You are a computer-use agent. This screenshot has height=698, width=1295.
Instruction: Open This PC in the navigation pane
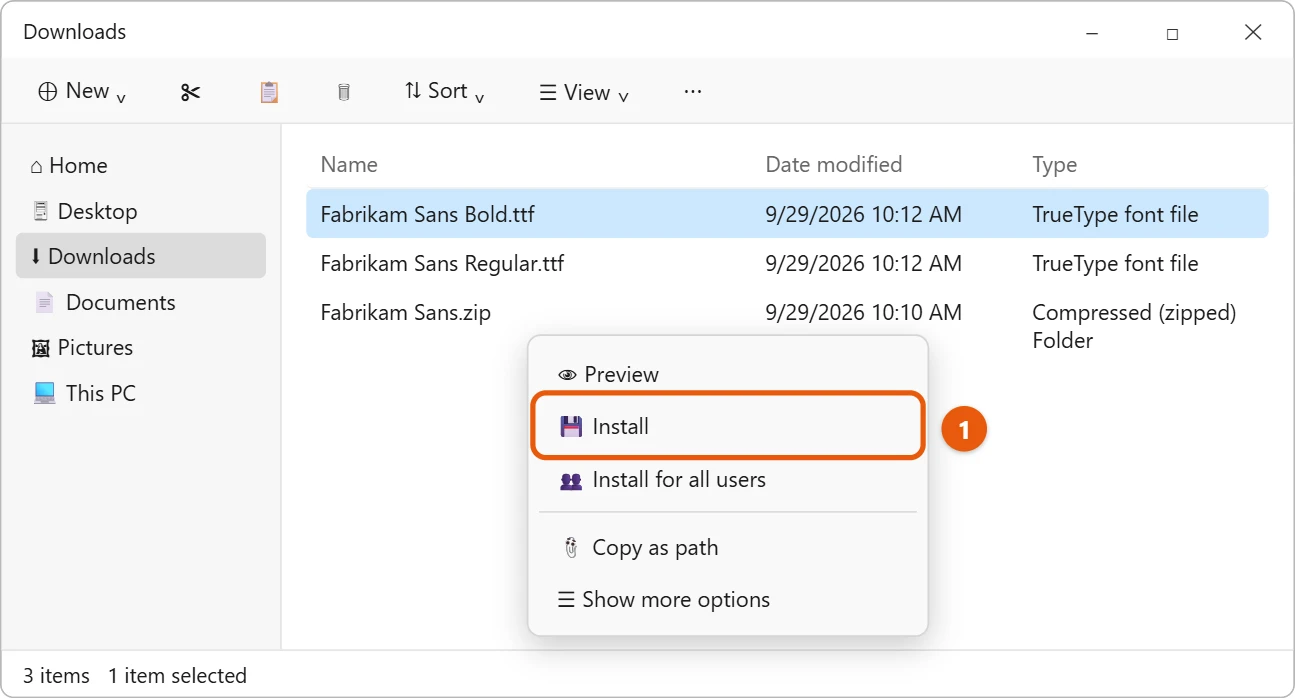(x=141, y=393)
